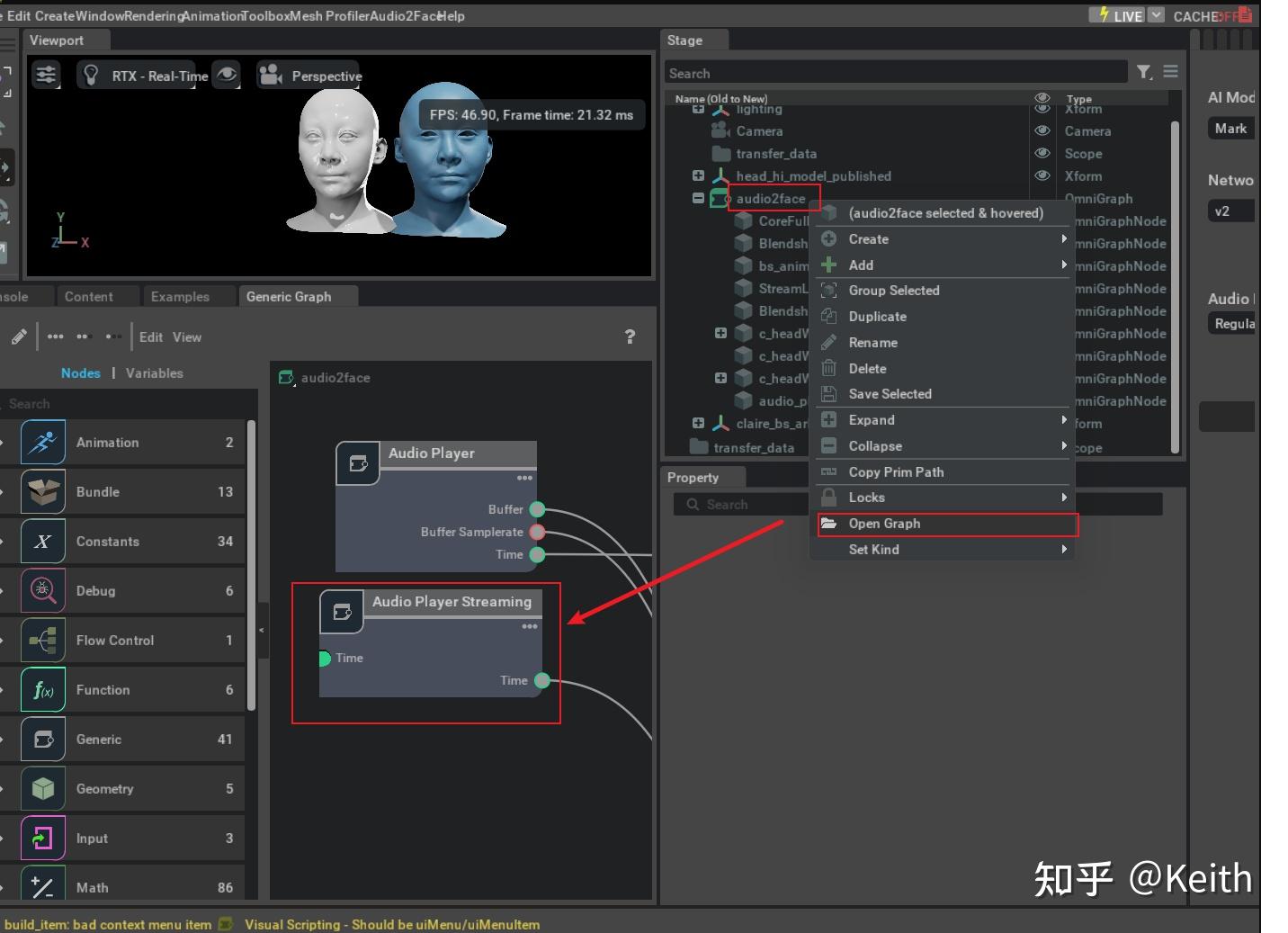Click the pencil edit icon in graph toolbar

tap(19, 336)
